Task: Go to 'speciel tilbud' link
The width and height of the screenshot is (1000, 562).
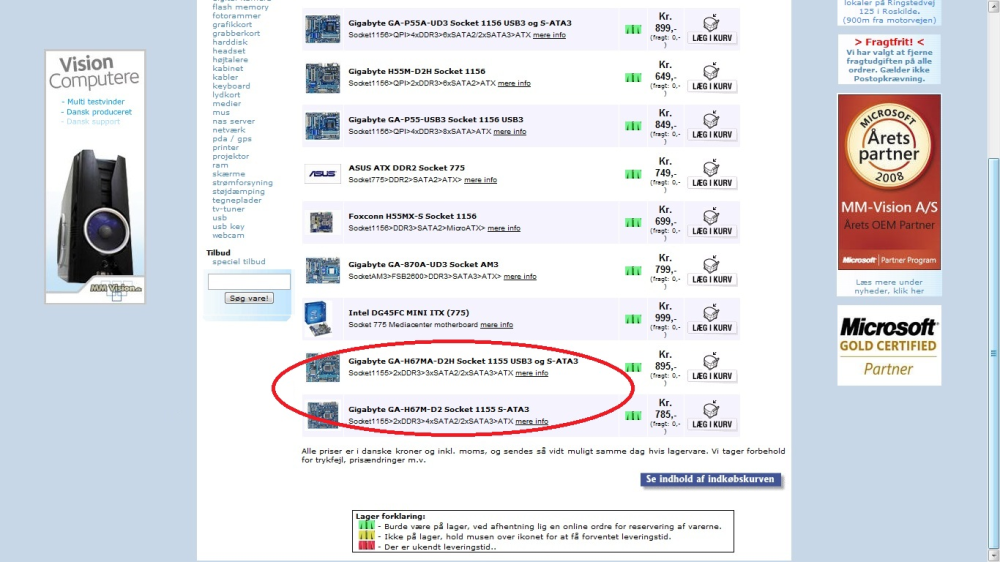Action: (x=239, y=262)
